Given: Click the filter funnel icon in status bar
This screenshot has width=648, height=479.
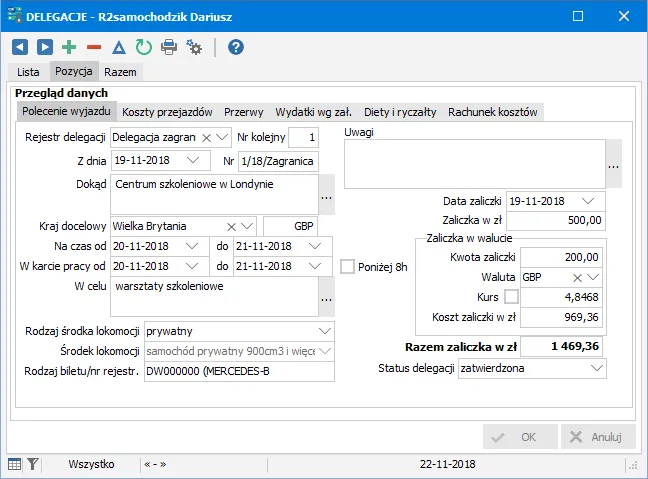Looking at the screenshot, I should coord(32,464).
